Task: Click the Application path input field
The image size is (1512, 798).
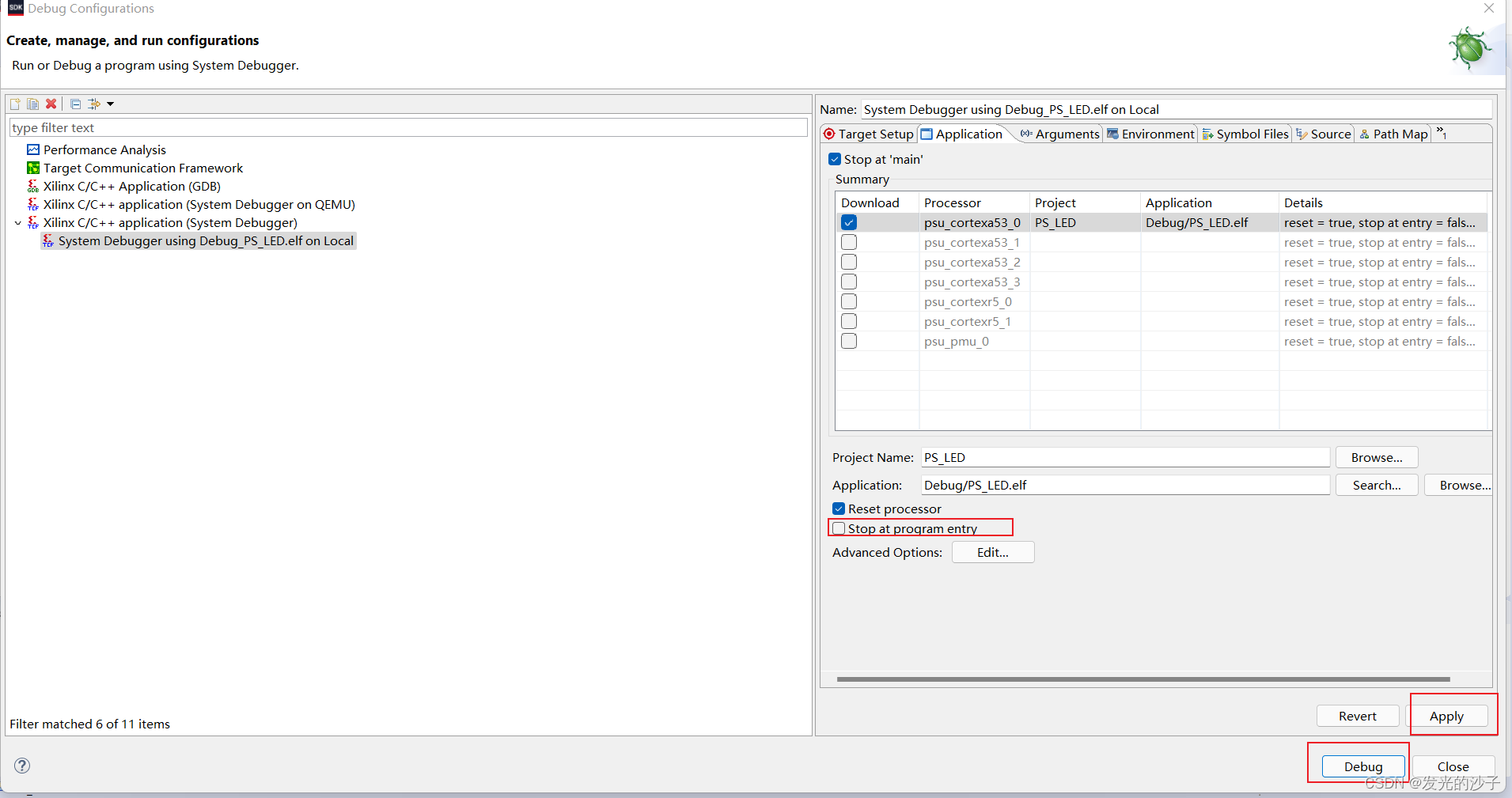Action: [x=1125, y=485]
